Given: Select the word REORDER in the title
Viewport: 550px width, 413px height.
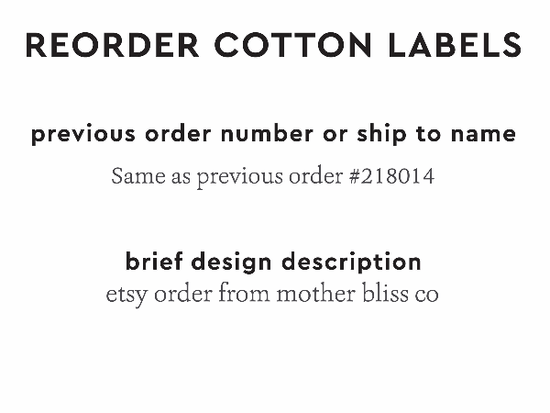Looking at the screenshot, I should click(112, 45).
